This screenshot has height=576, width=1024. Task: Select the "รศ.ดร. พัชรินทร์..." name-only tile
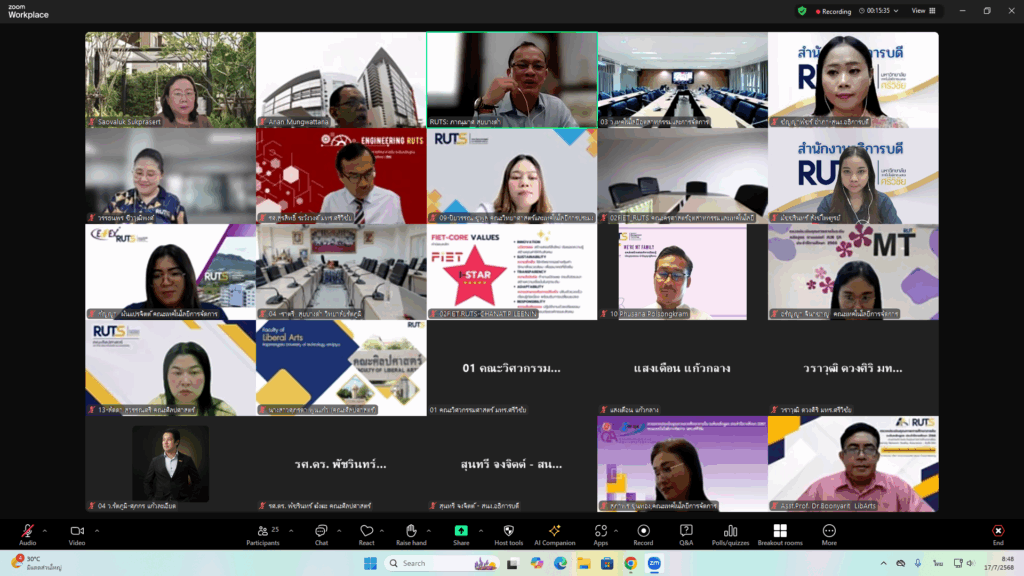[341, 464]
